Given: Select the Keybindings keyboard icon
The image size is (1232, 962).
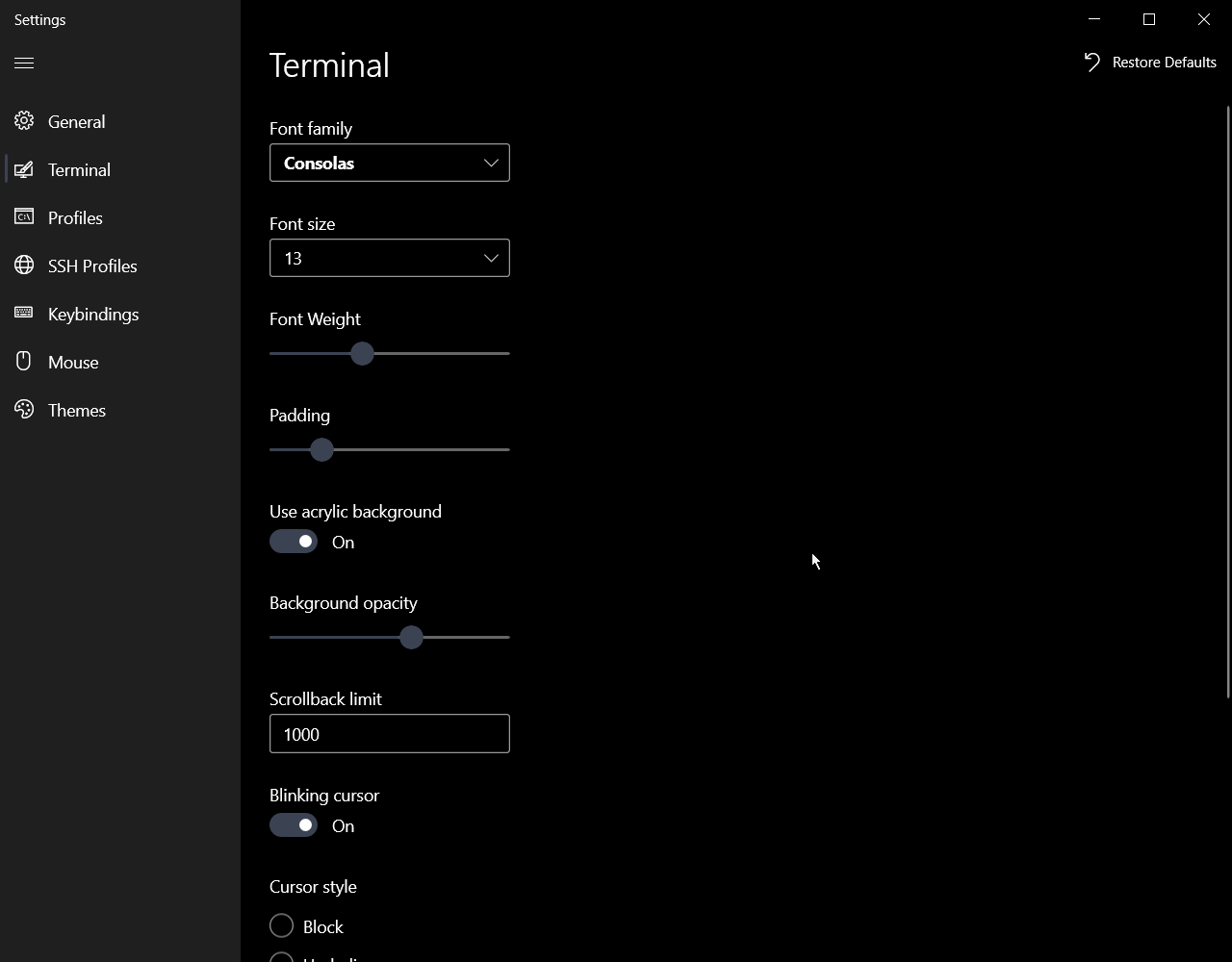Looking at the screenshot, I should click(23, 314).
